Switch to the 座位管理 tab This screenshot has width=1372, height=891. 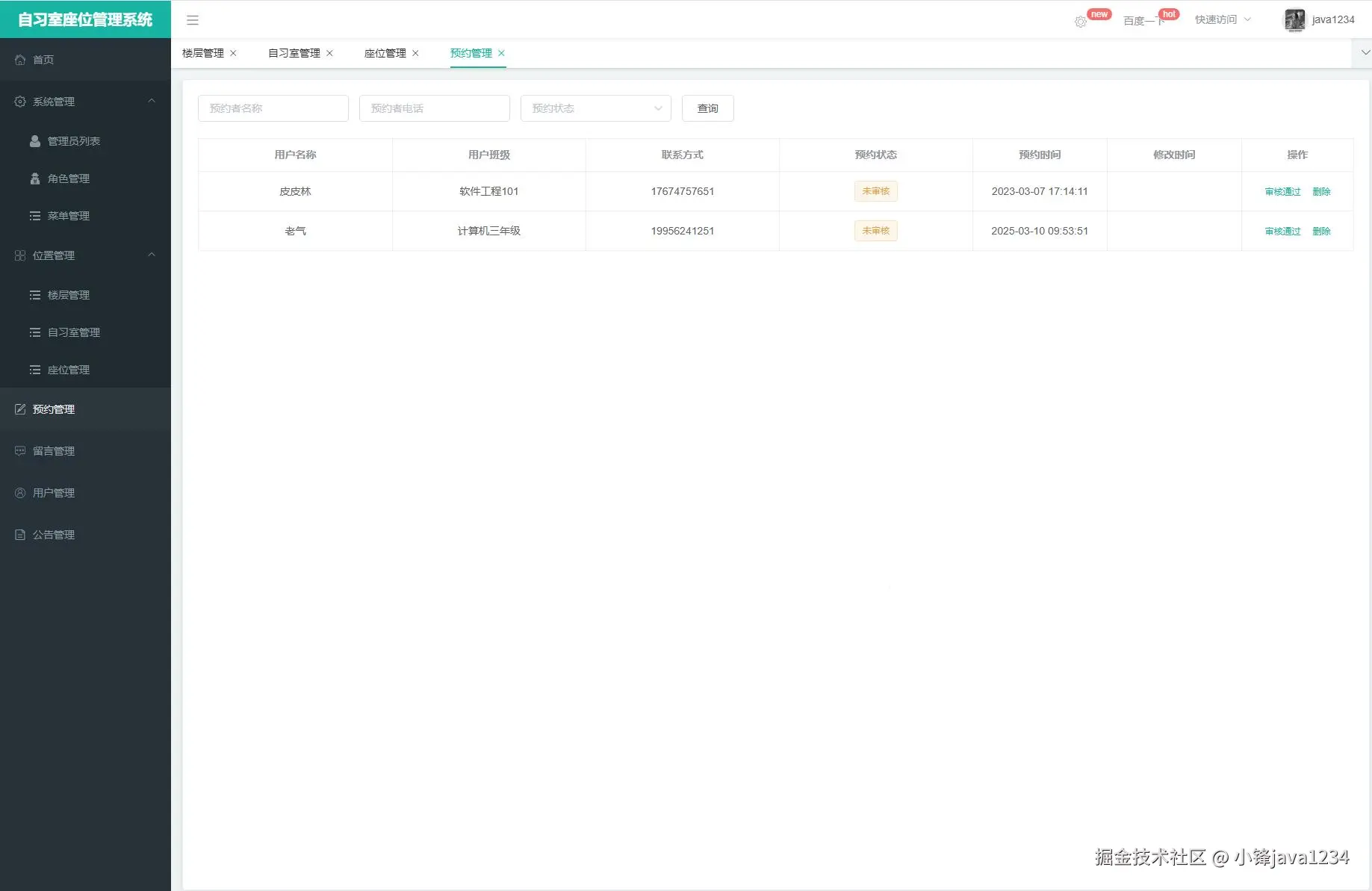point(385,53)
